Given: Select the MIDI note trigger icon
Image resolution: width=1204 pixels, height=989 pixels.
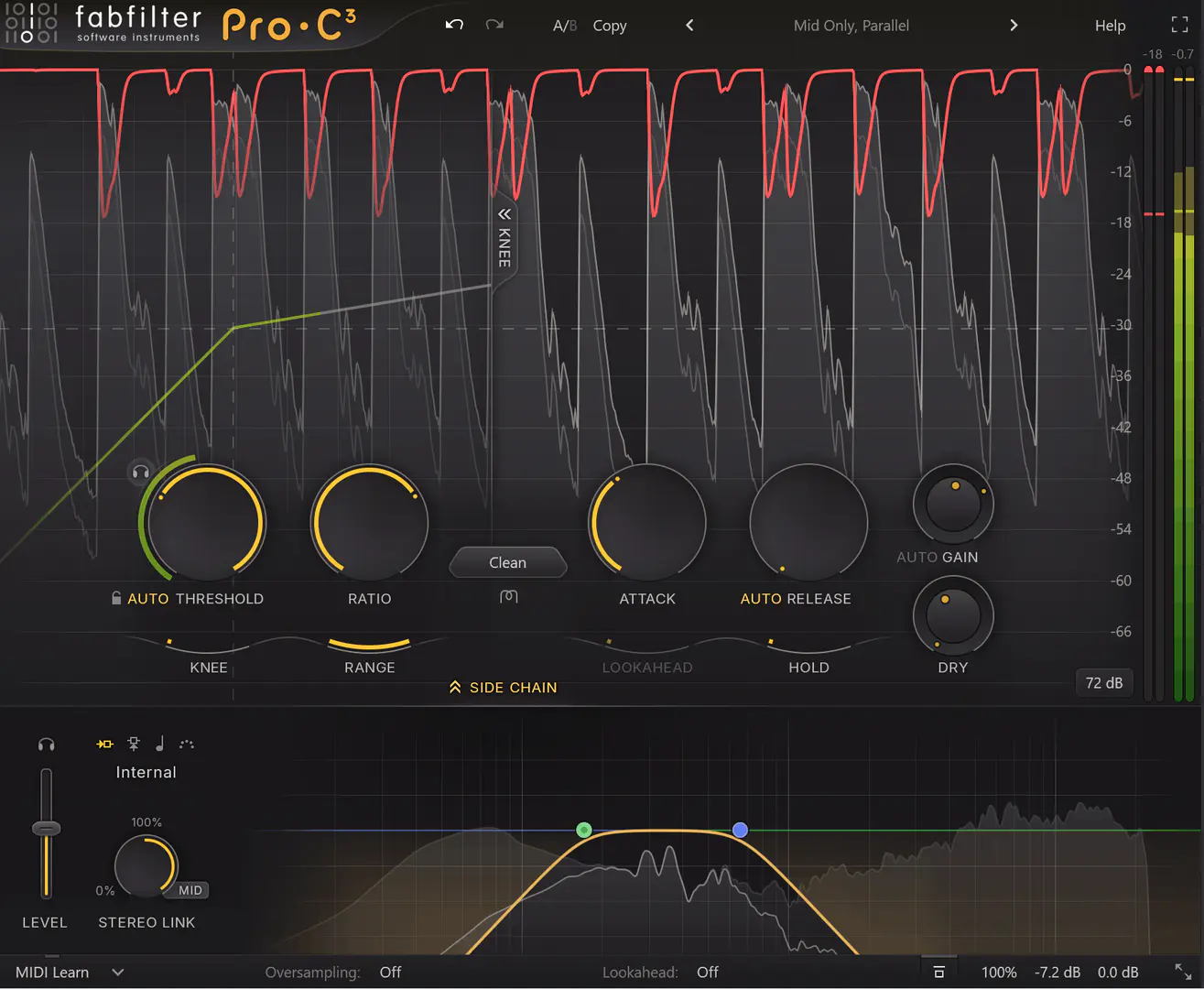Looking at the screenshot, I should (159, 744).
